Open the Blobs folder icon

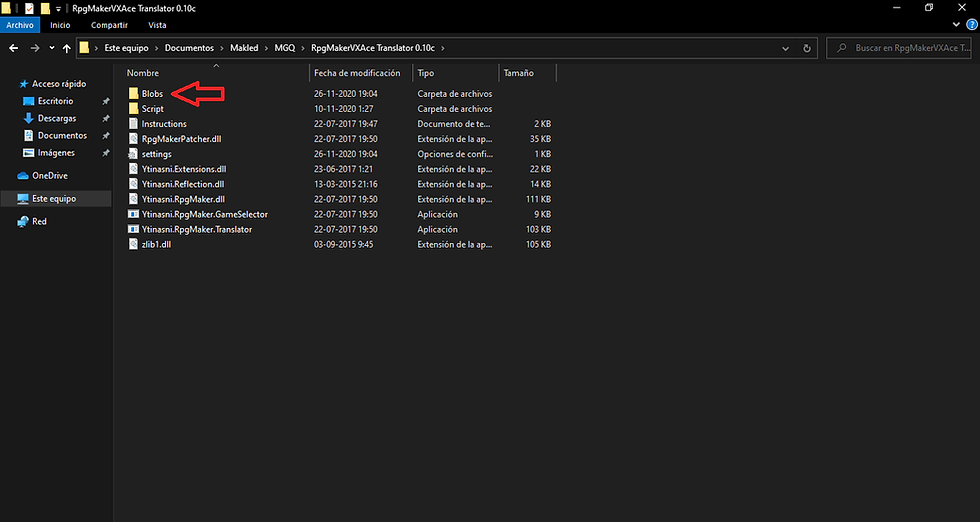click(x=133, y=94)
